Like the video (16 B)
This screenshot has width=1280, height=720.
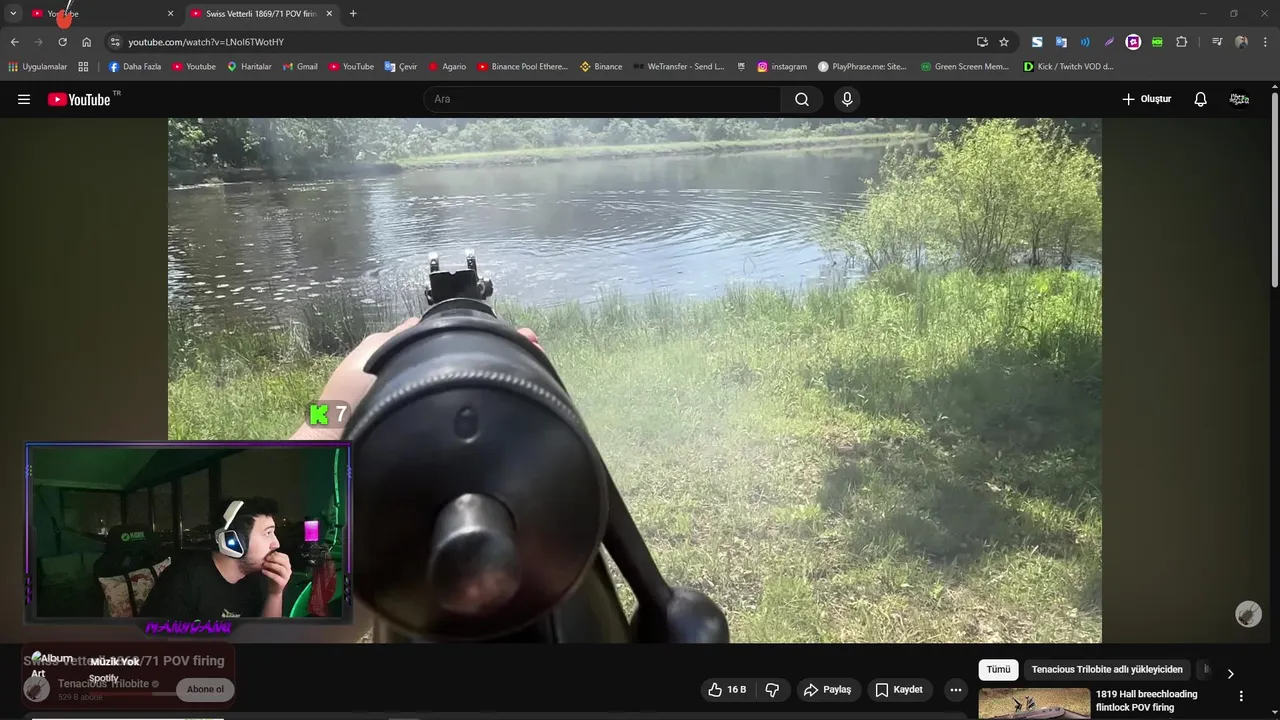[x=727, y=690]
